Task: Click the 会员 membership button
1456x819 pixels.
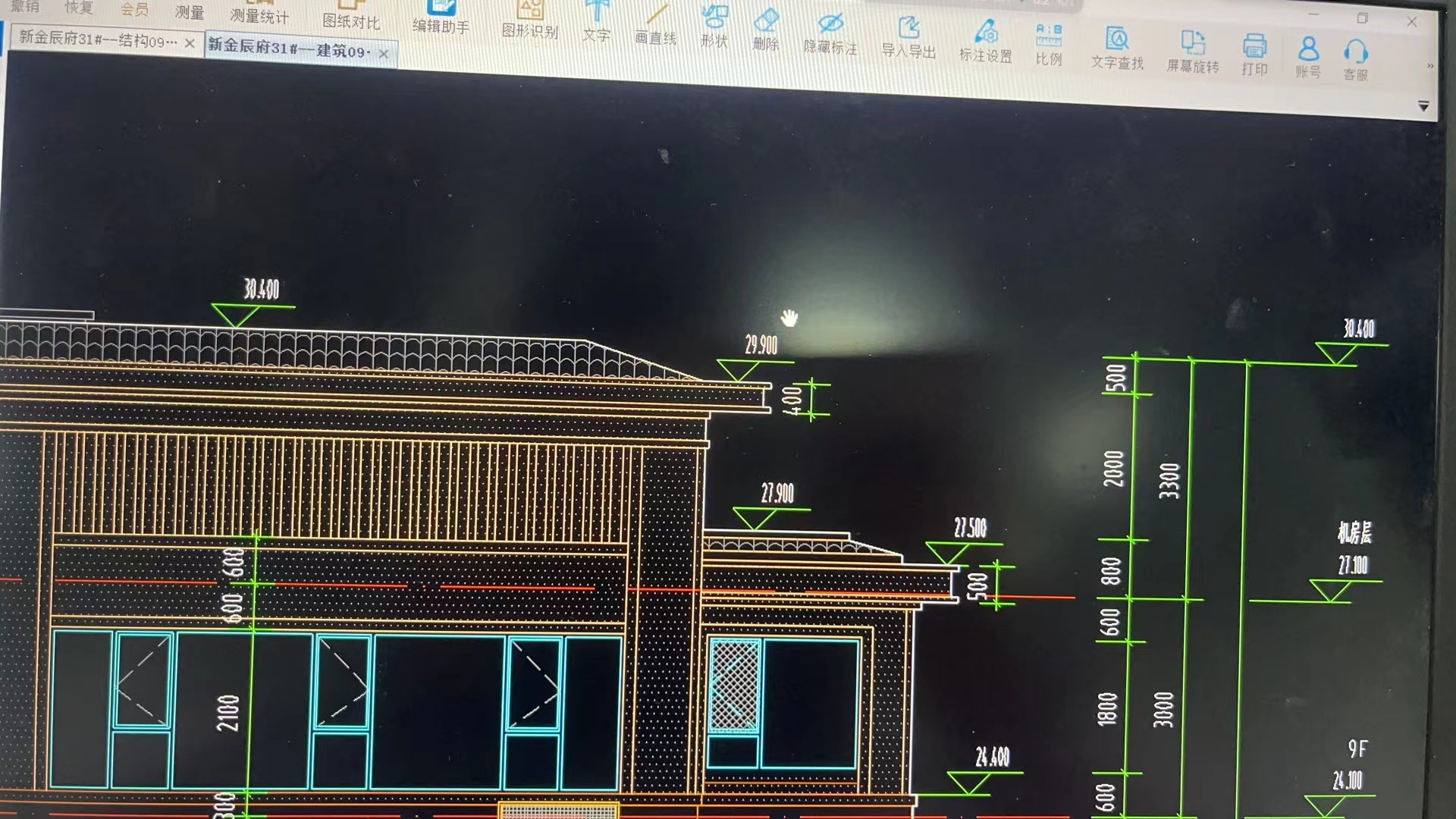Action: pyautogui.click(x=134, y=9)
